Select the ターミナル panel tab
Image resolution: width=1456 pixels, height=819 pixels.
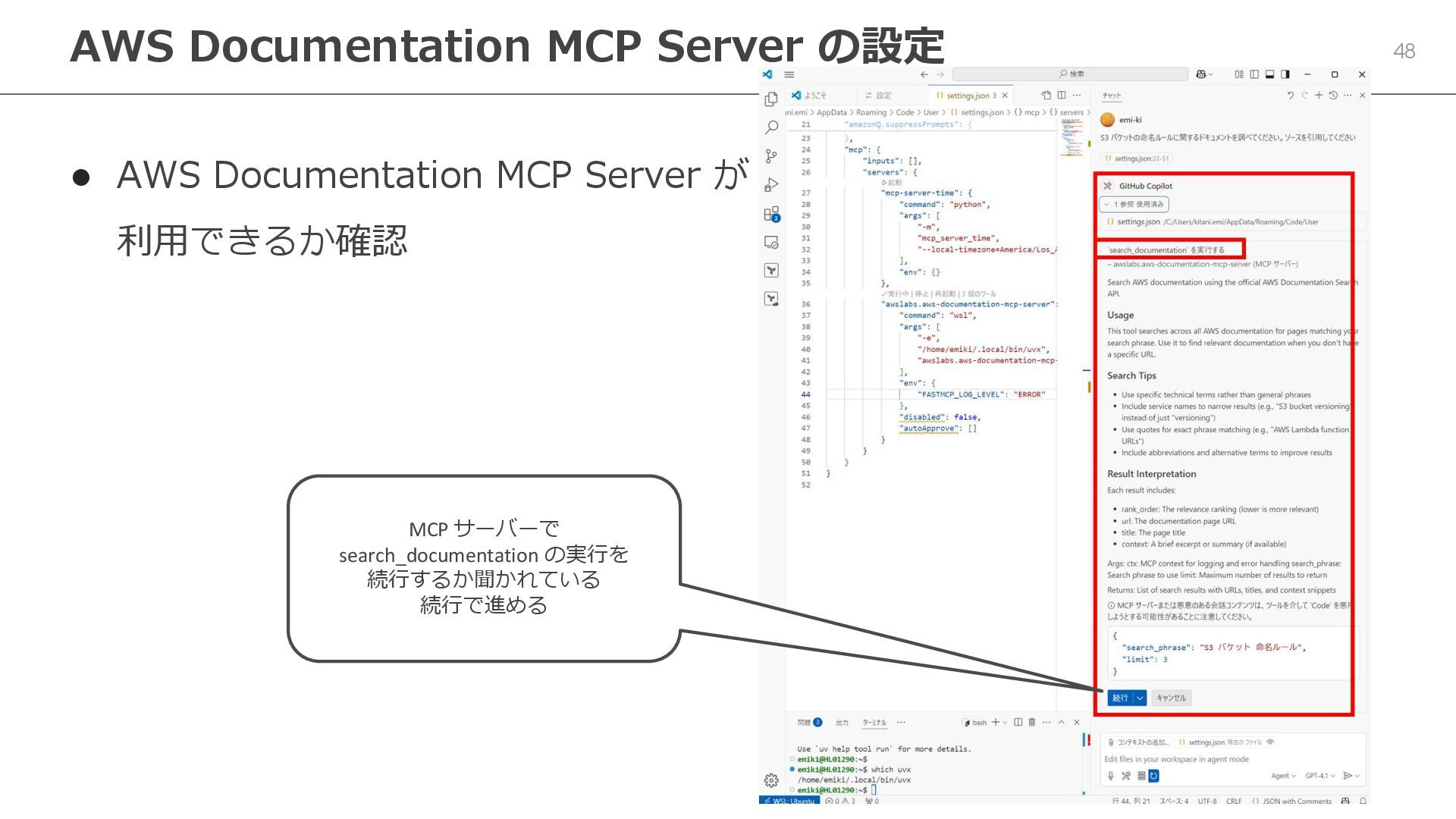coord(874,722)
